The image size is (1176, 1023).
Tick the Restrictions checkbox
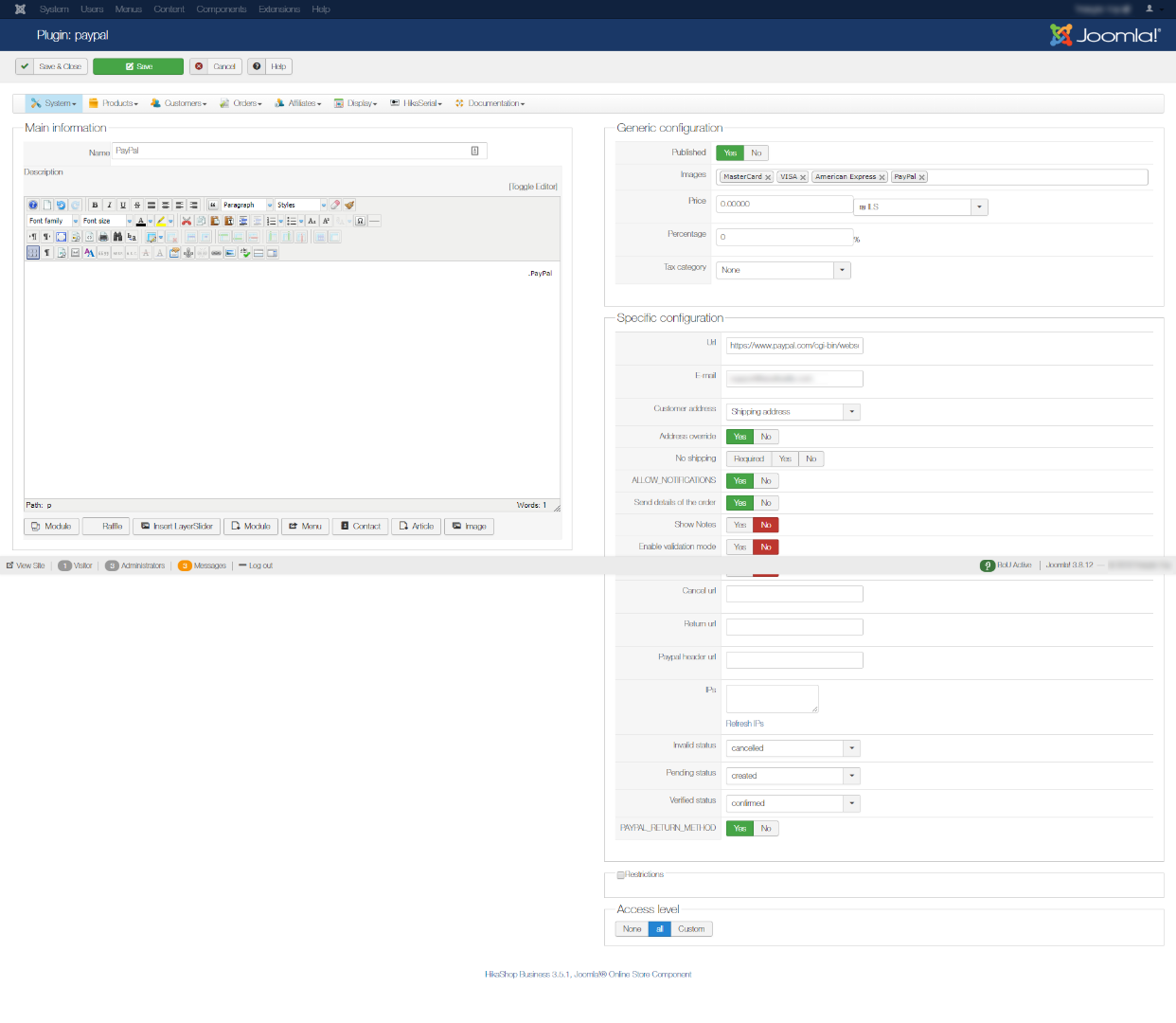(x=621, y=875)
